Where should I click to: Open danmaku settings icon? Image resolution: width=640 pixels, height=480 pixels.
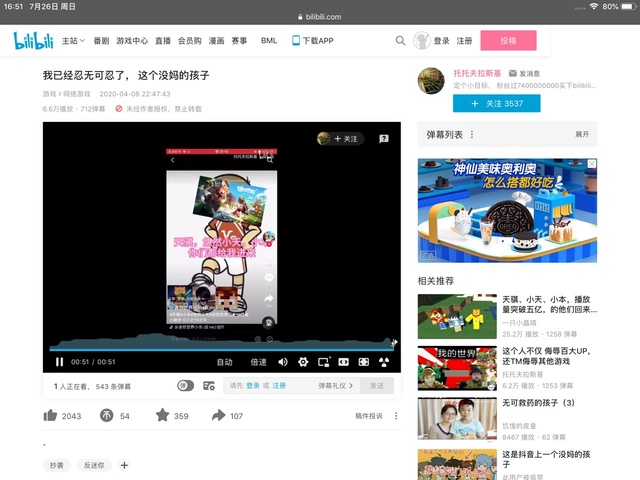(209, 385)
